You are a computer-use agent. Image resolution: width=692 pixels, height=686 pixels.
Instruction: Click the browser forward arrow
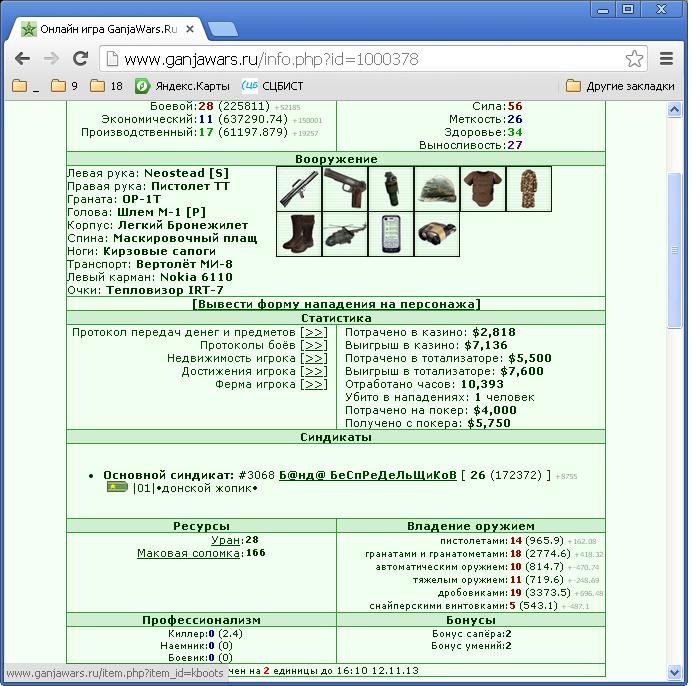pyautogui.click(x=52, y=58)
